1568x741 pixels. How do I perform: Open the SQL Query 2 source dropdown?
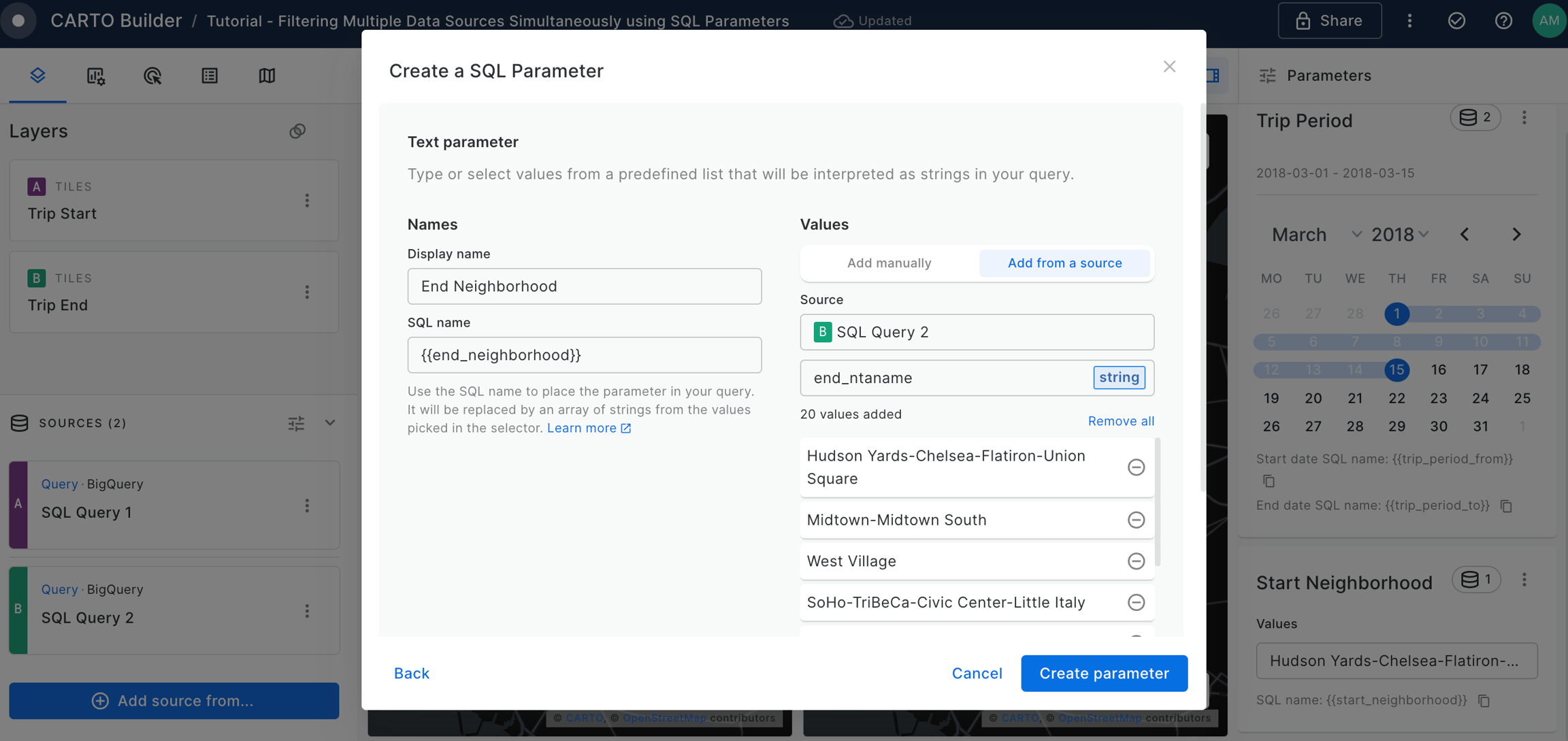977,332
